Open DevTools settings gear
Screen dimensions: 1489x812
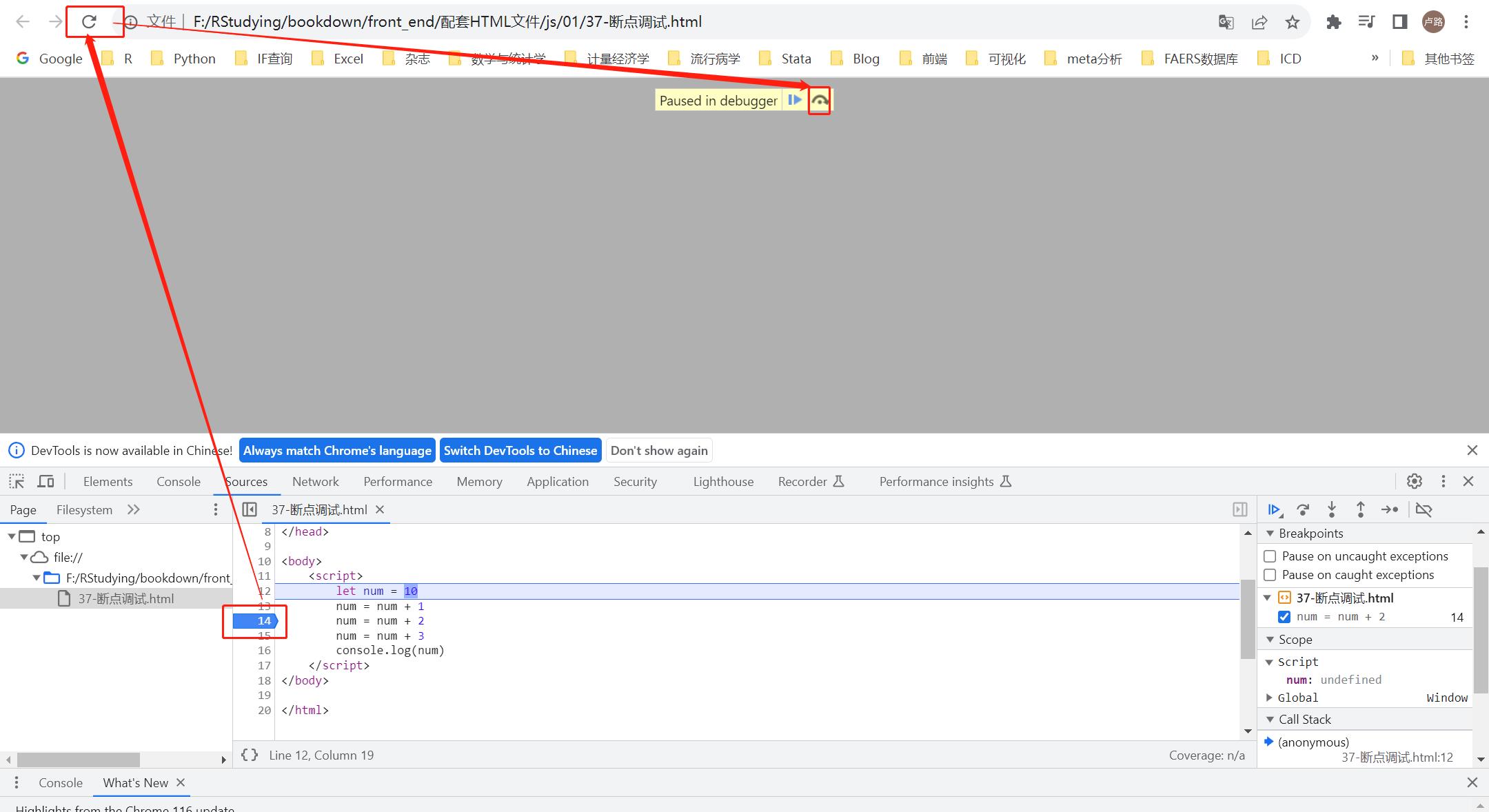(x=1415, y=481)
